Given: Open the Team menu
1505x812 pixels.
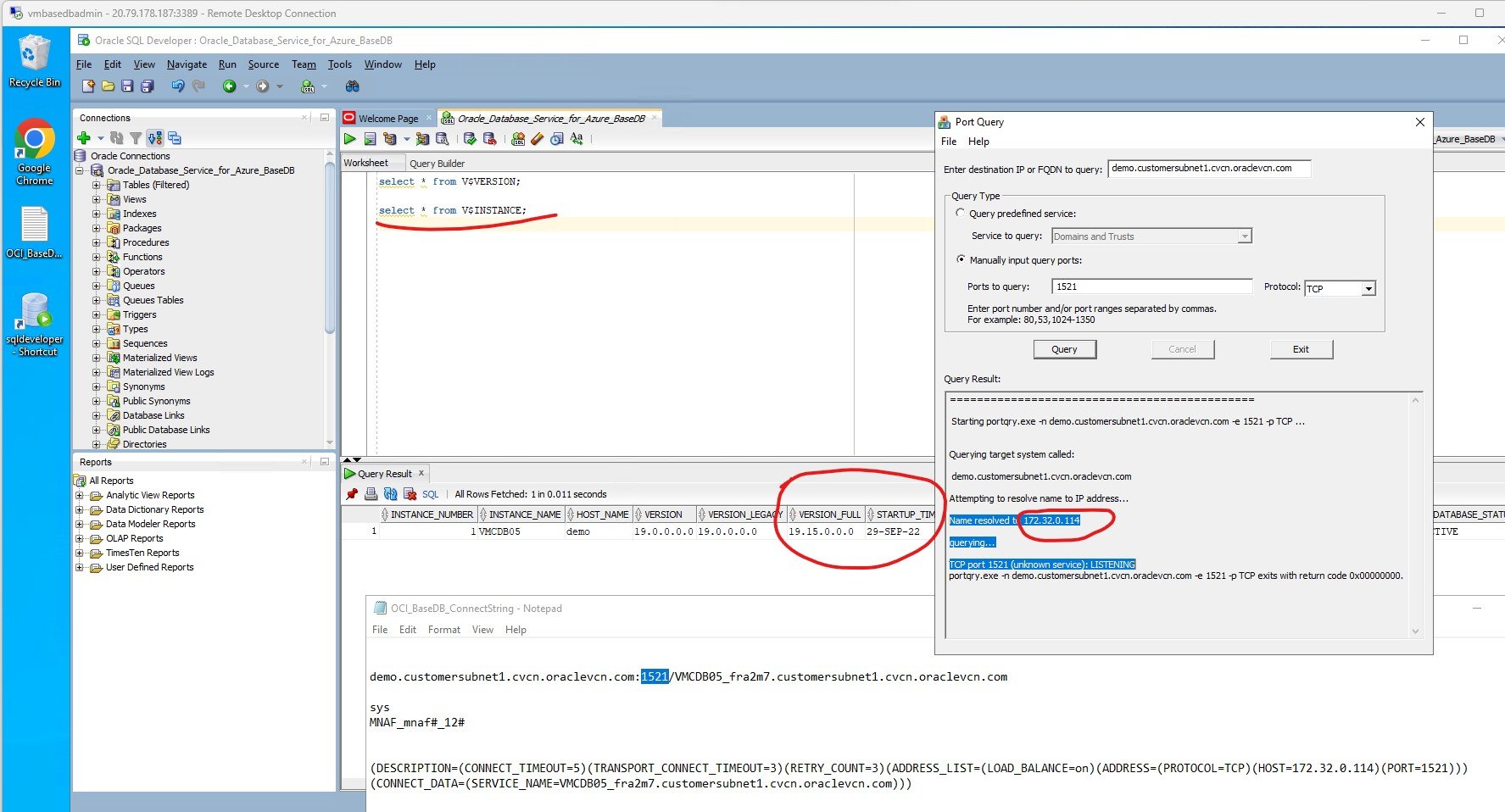Looking at the screenshot, I should point(303,64).
